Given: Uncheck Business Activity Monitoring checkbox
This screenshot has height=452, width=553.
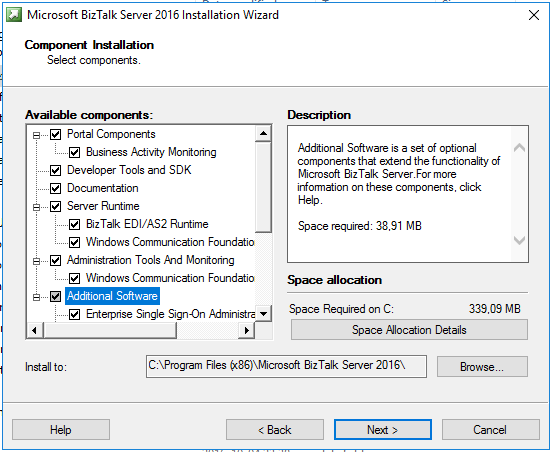Looking at the screenshot, I should pos(74,152).
